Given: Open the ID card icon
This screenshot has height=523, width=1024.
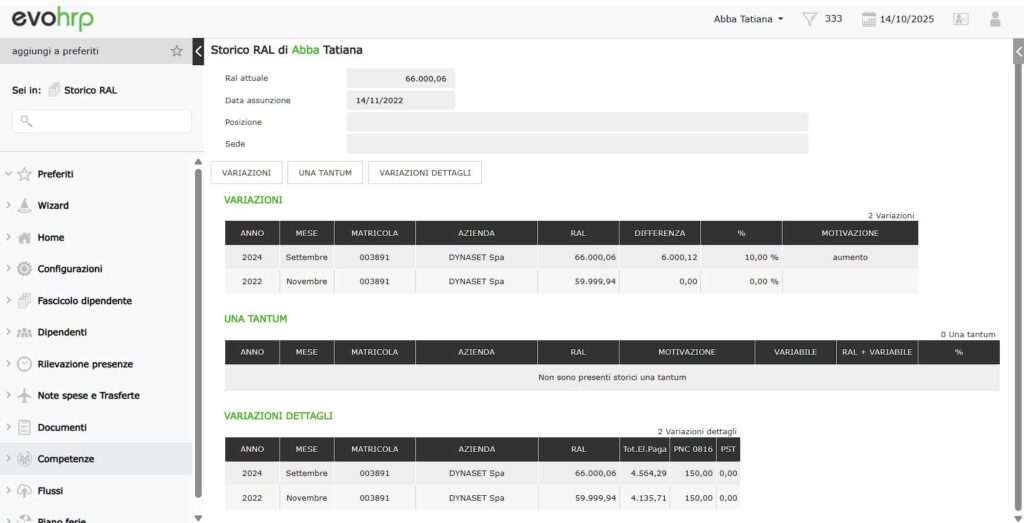Looking at the screenshot, I should pos(961,19).
